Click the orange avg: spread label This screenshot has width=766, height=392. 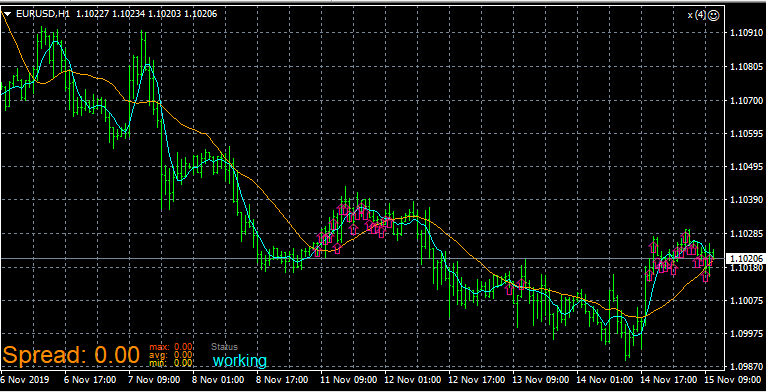coord(159,355)
